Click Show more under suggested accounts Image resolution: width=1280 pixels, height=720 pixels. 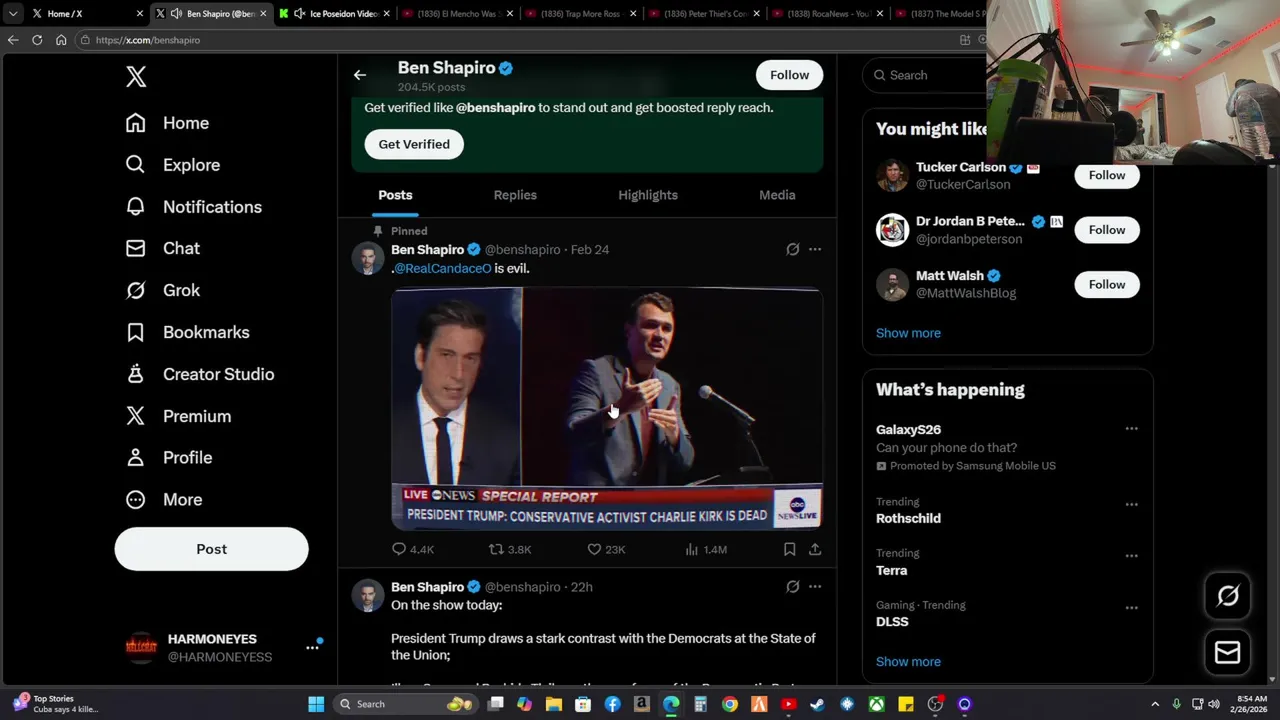908,333
